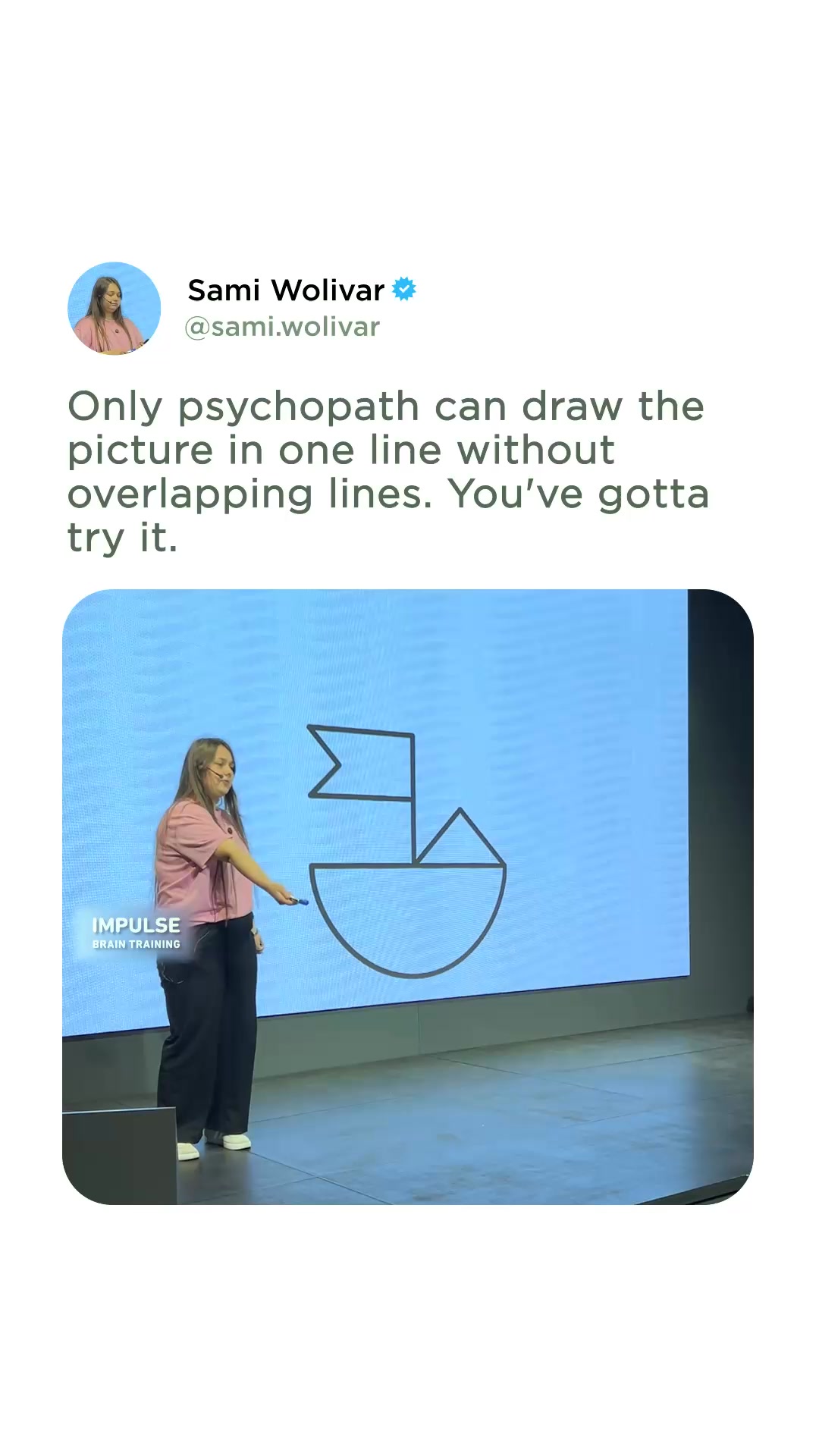This screenshot has width=819, height=1456.
Task: Open Sami Wolivar's round profile avatar
Action: click(115, 308)
